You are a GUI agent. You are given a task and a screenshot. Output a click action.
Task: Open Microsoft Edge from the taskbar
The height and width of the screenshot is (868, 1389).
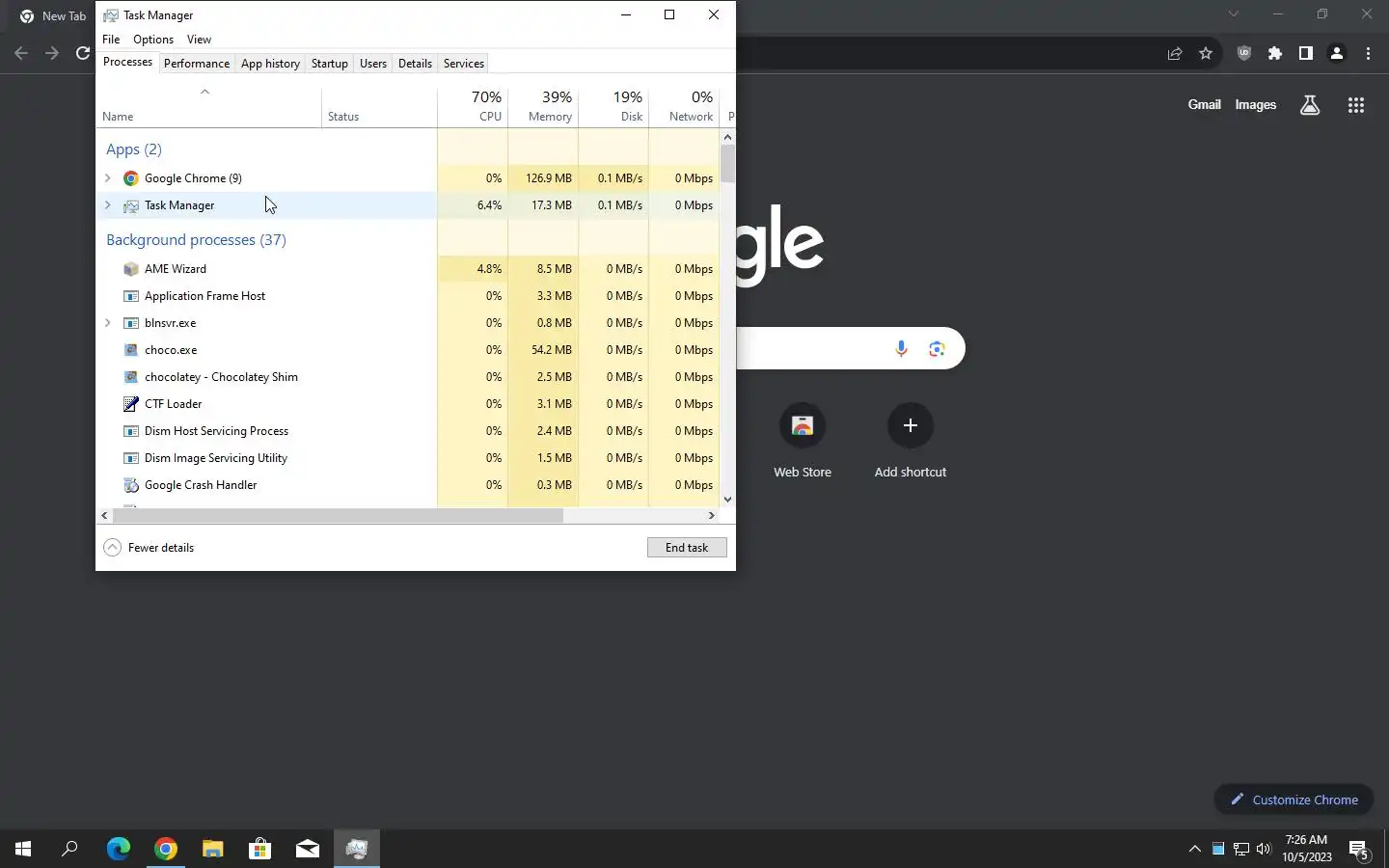coord(119,849)
